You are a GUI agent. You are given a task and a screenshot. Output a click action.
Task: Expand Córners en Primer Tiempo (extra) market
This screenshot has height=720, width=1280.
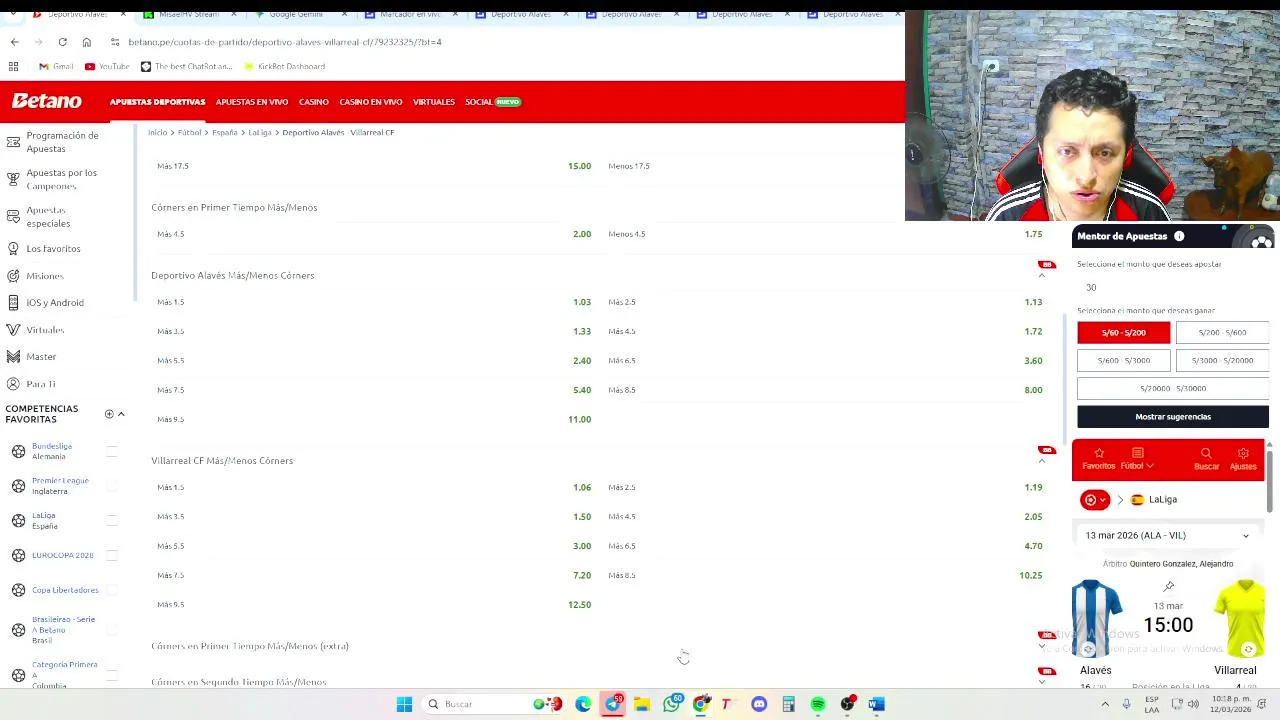pos(1042,646)
